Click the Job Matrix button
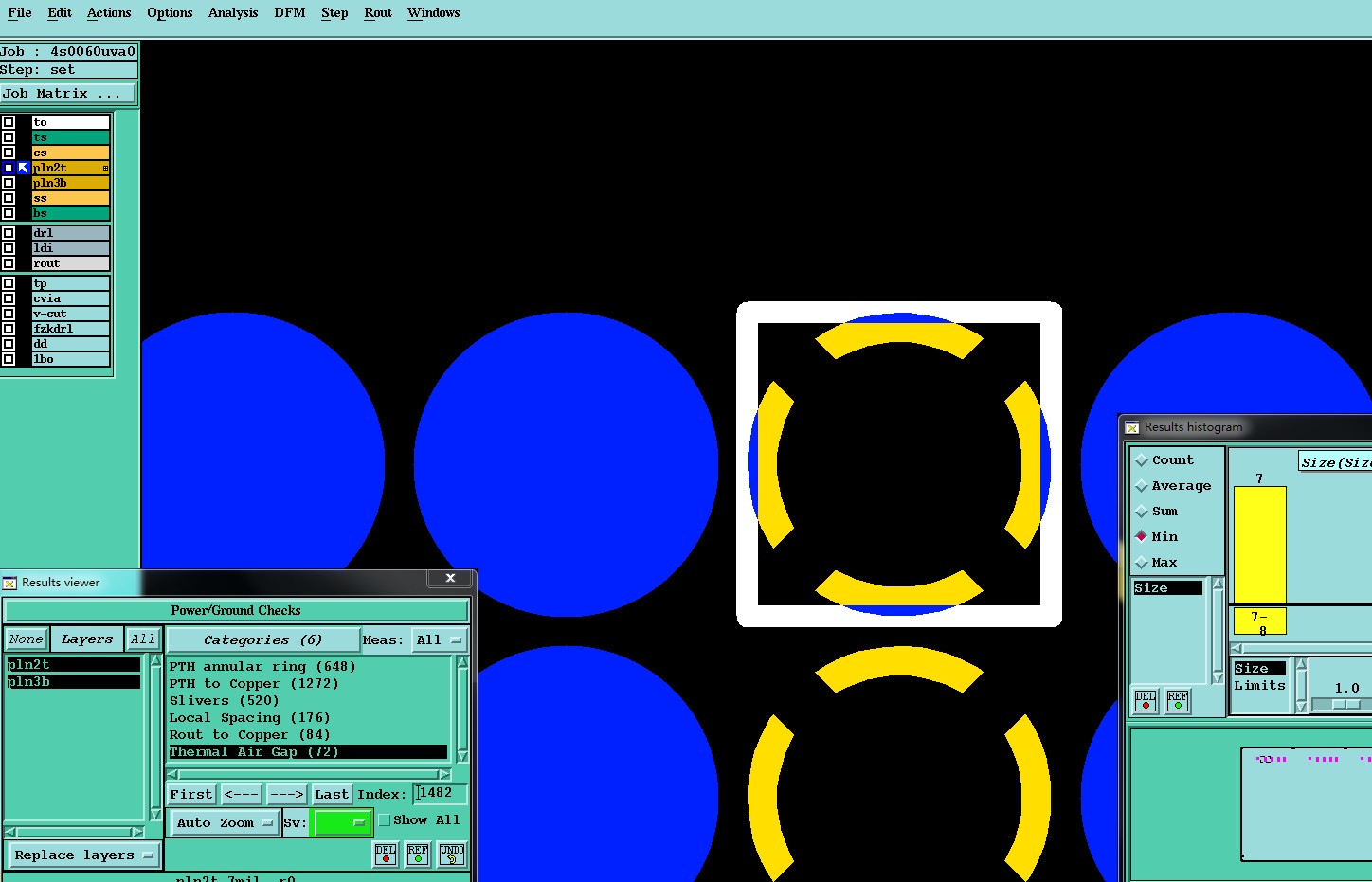The image size is (1372, 882). 68,93
